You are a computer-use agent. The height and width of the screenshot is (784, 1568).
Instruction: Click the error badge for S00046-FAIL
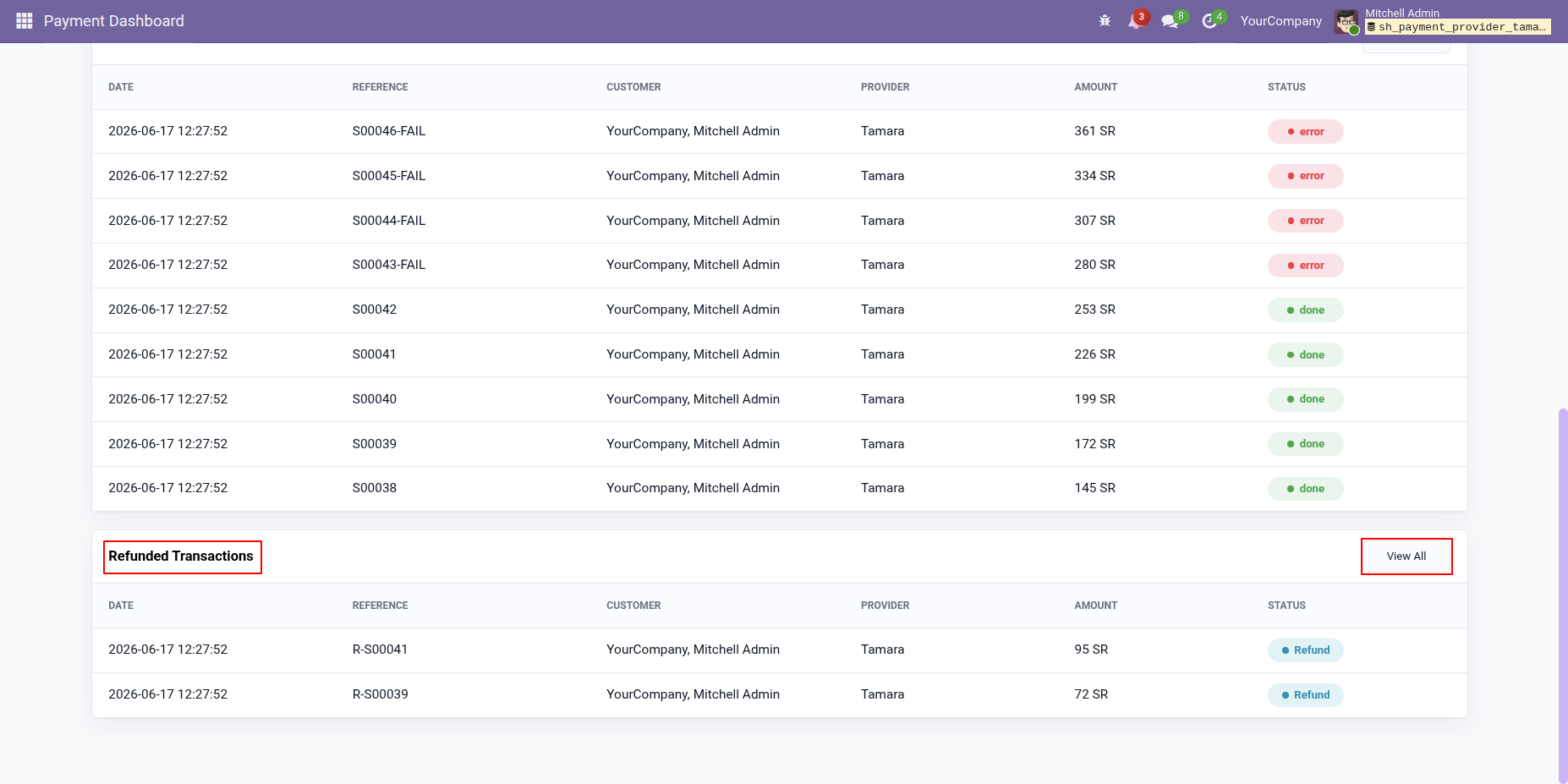click(x=1305, y=132)
